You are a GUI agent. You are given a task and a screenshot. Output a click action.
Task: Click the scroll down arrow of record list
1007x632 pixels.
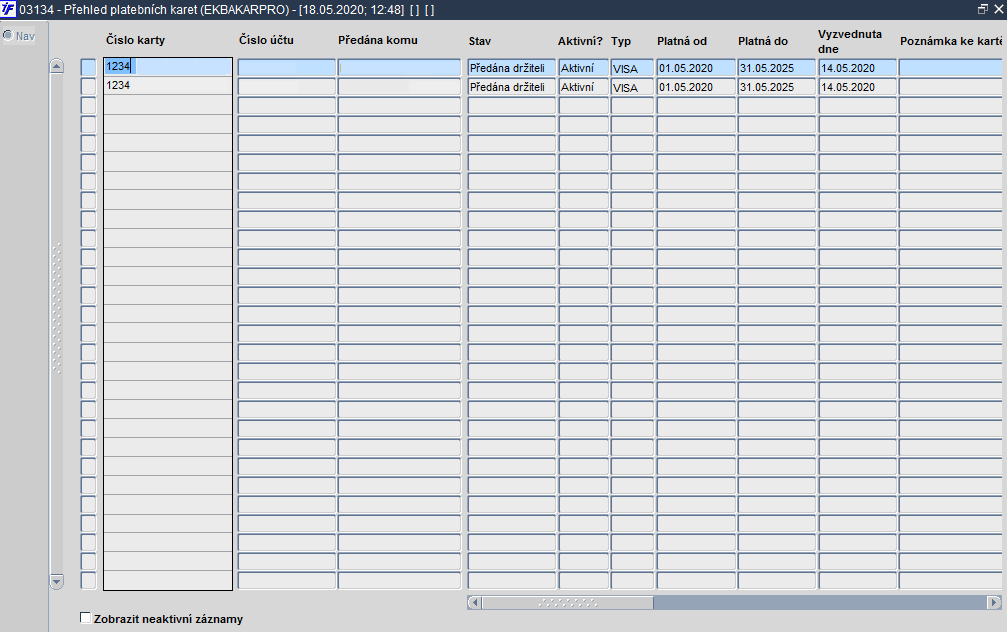point(57,582)
